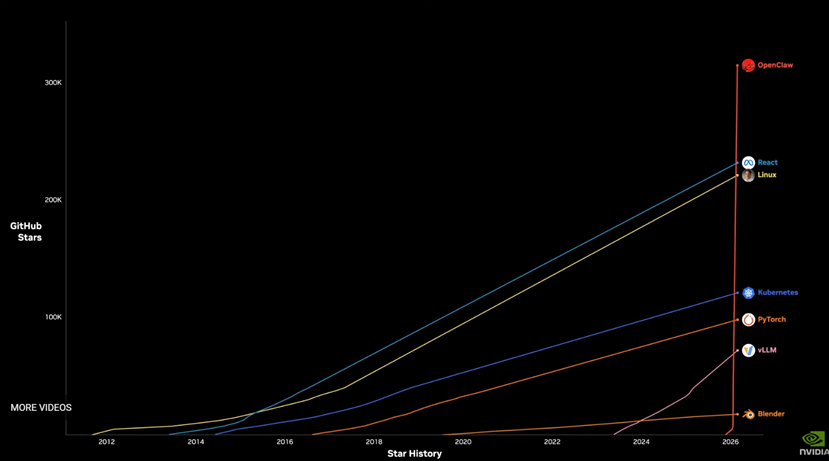Open the MORE VIDEOS overlay

click(41, 408)
